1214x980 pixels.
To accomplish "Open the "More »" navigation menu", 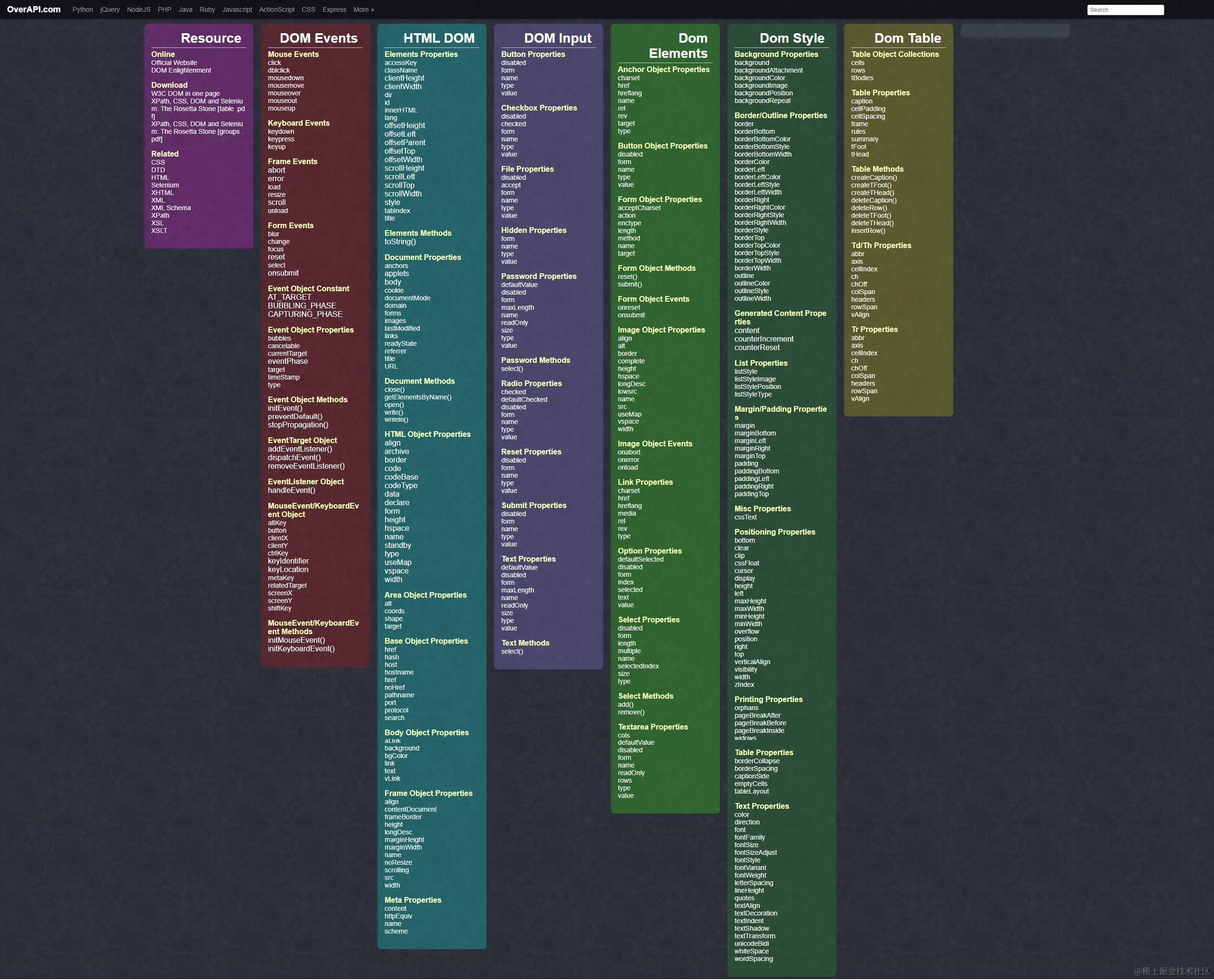I will point(363,9).
